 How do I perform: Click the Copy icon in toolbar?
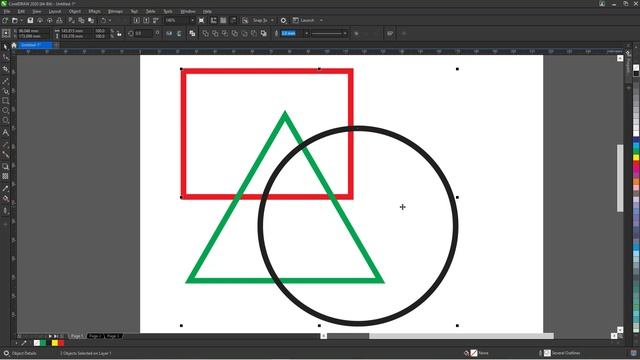point(81,20)
